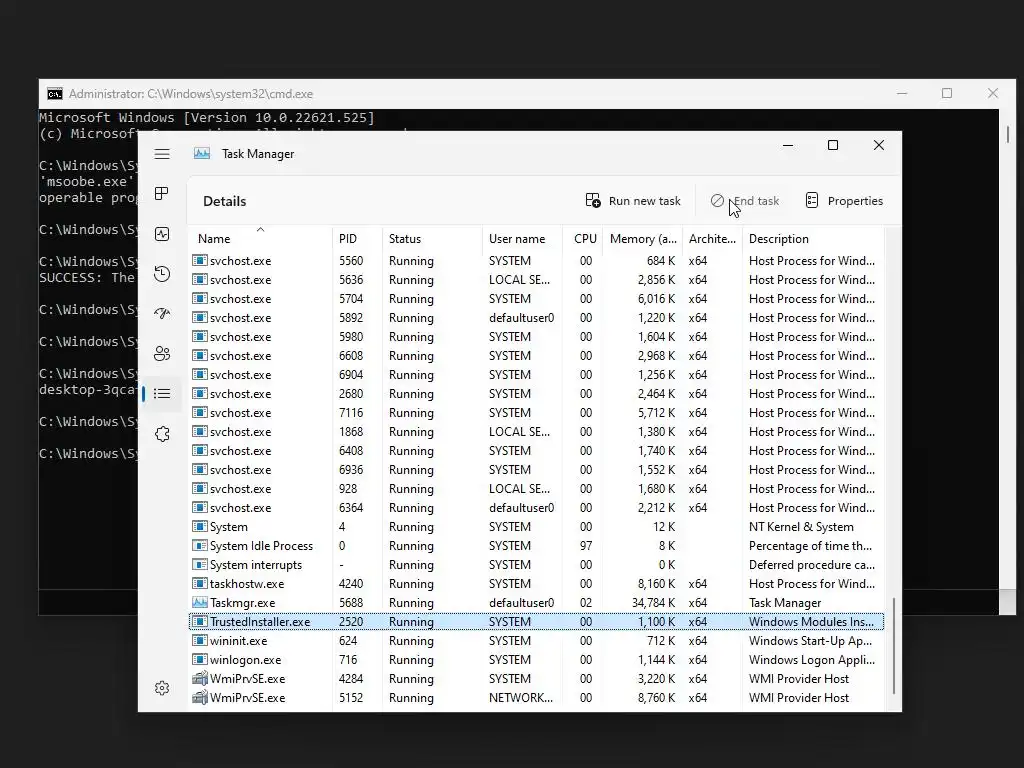Click the Windows Start-Up Ap... description
Screen dimensions: 1024x768
[x=810, y=641]
